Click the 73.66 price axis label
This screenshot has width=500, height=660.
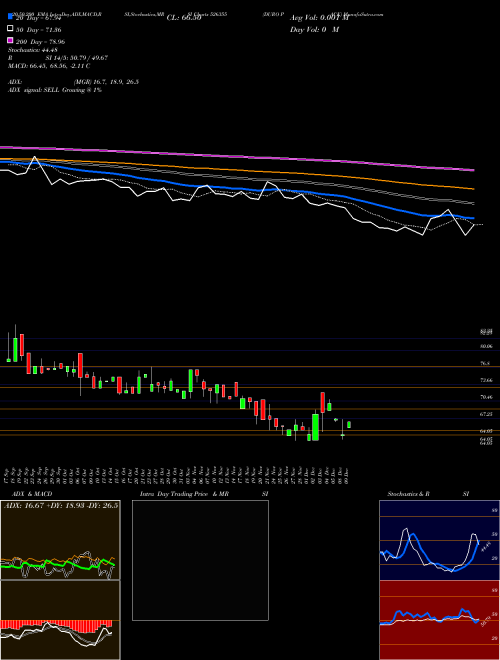486,380
